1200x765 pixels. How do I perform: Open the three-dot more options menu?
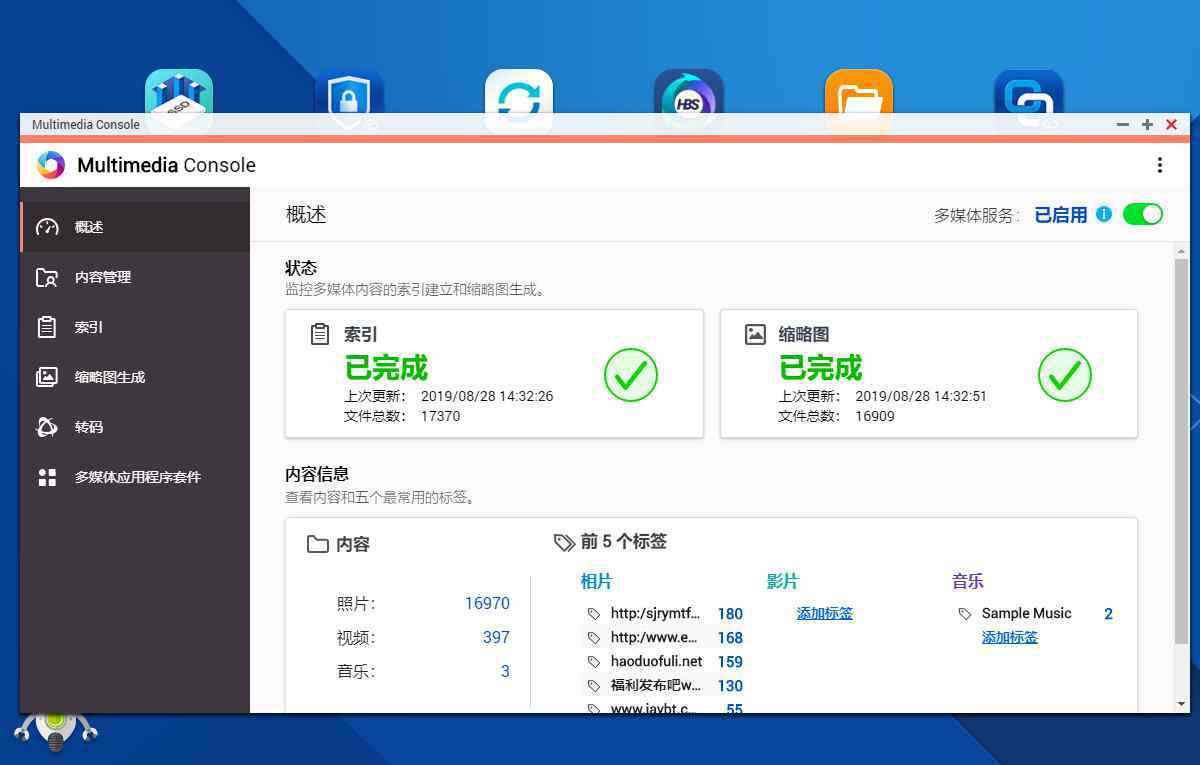[1159, 165]
